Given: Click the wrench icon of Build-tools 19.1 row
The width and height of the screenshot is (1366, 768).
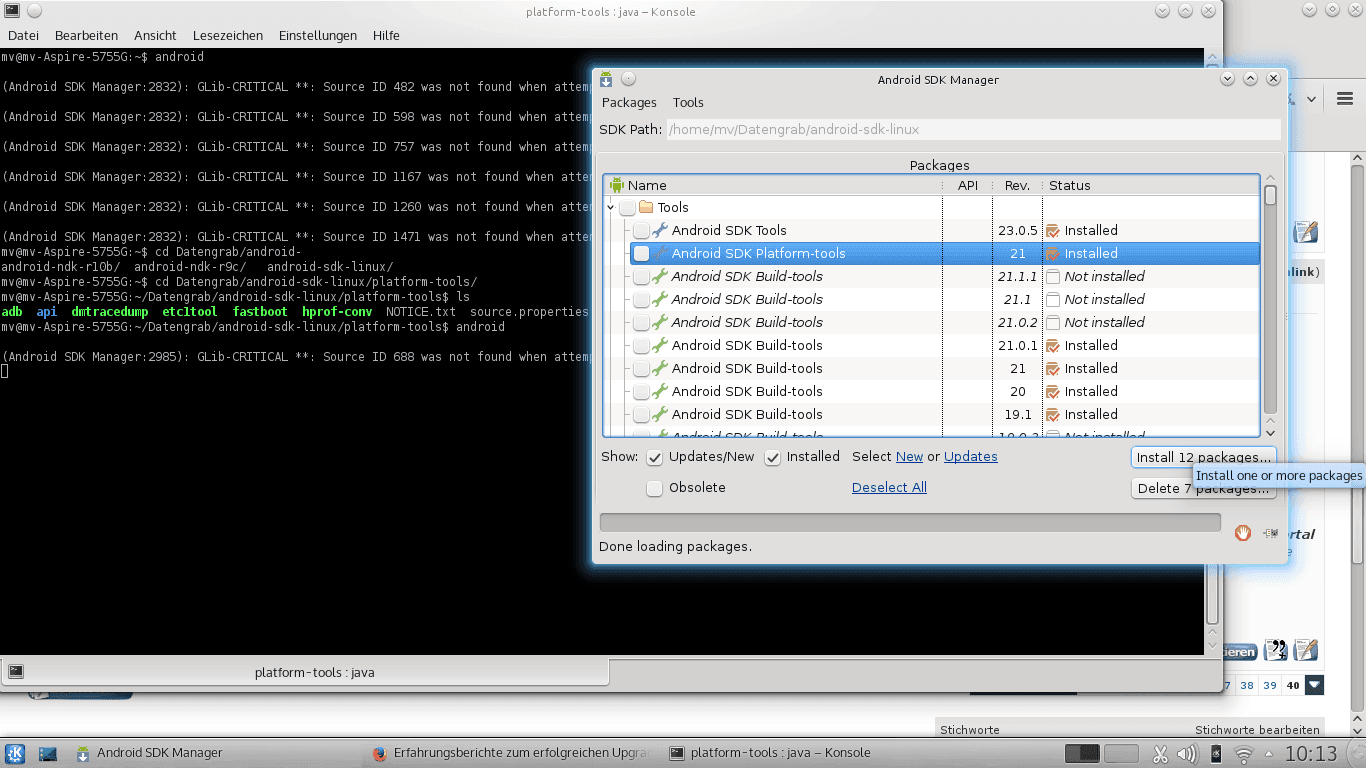Looking at the screenshot, I should tap(660, 414).
